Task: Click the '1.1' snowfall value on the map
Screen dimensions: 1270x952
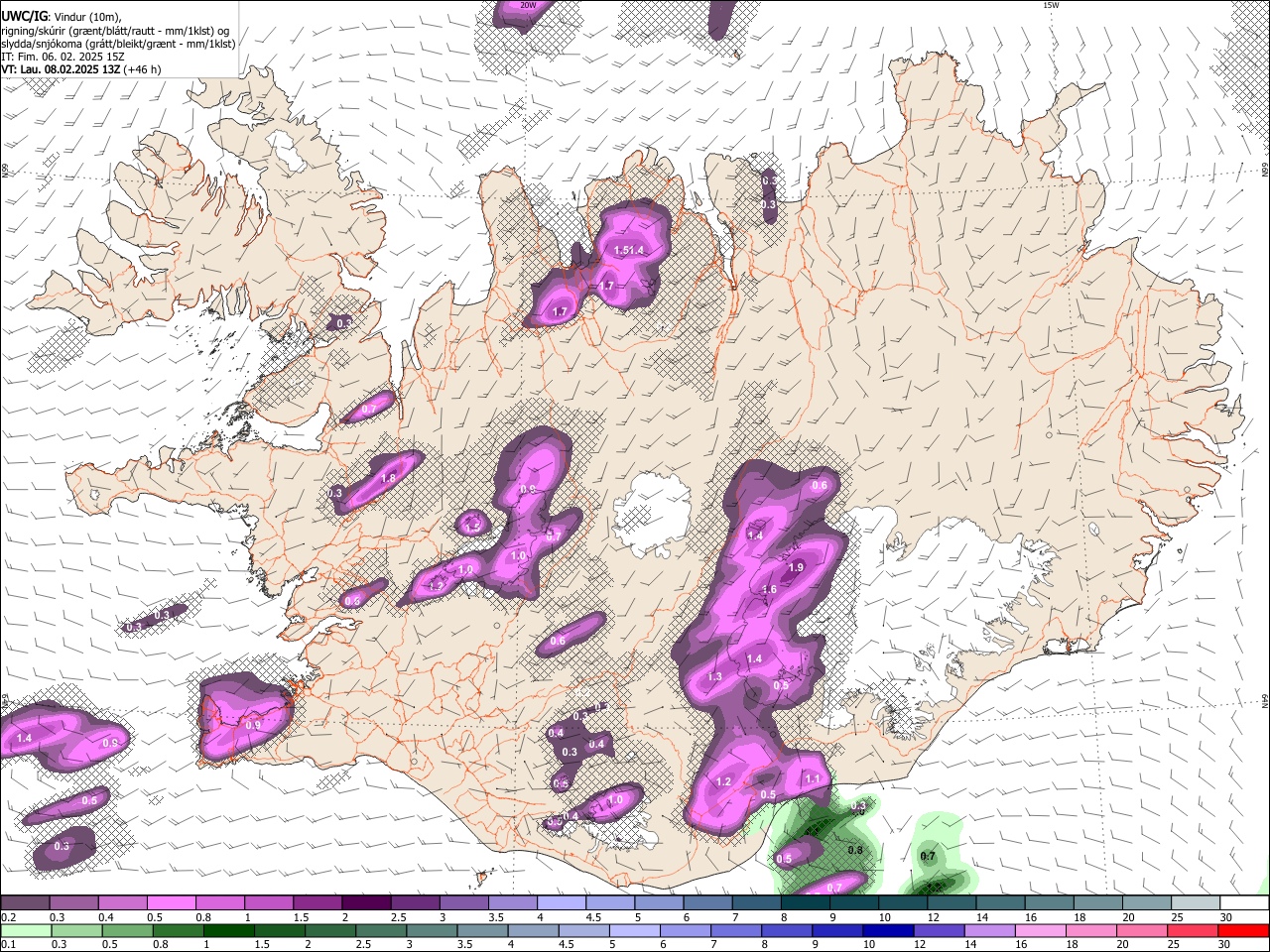Action: [x=813, y=779]
